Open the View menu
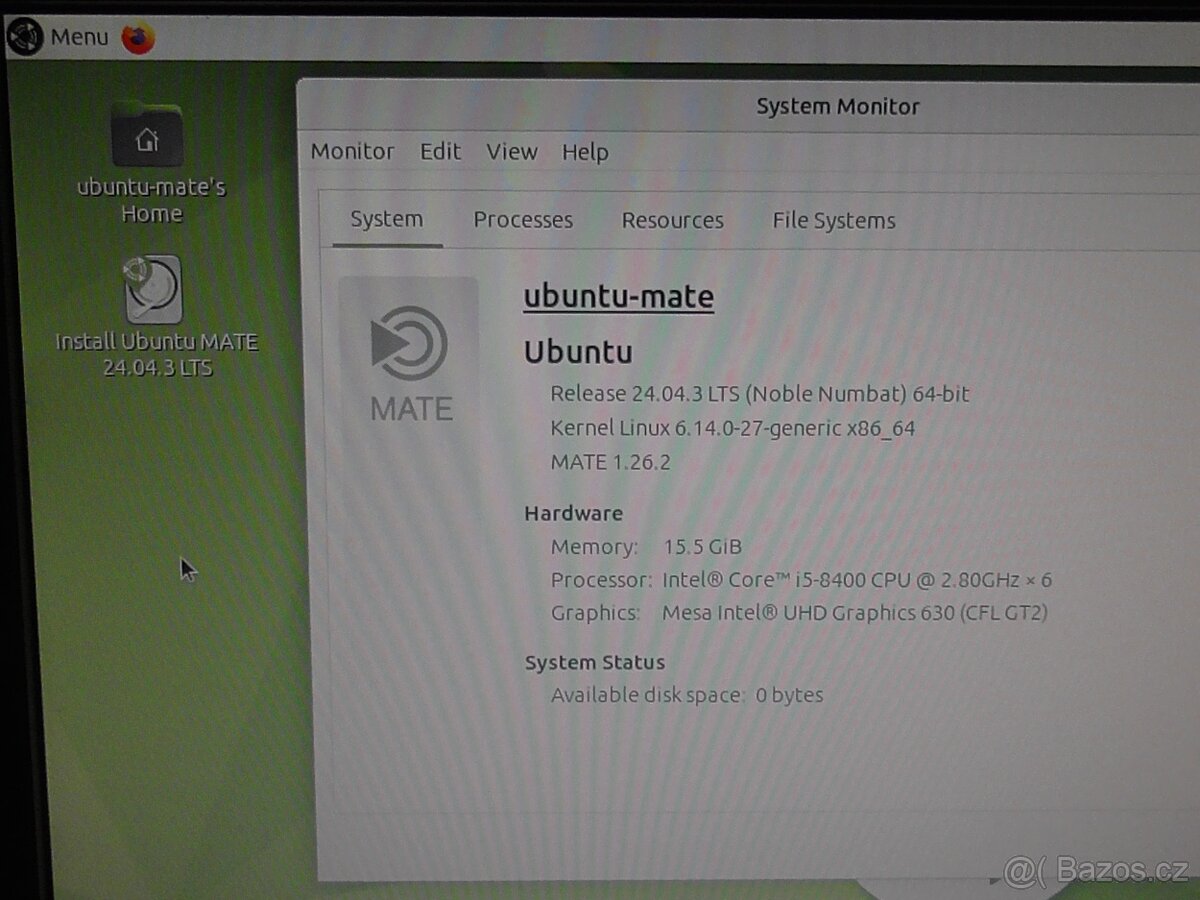This screenshot has width=1200, height=900. point(511,151)
